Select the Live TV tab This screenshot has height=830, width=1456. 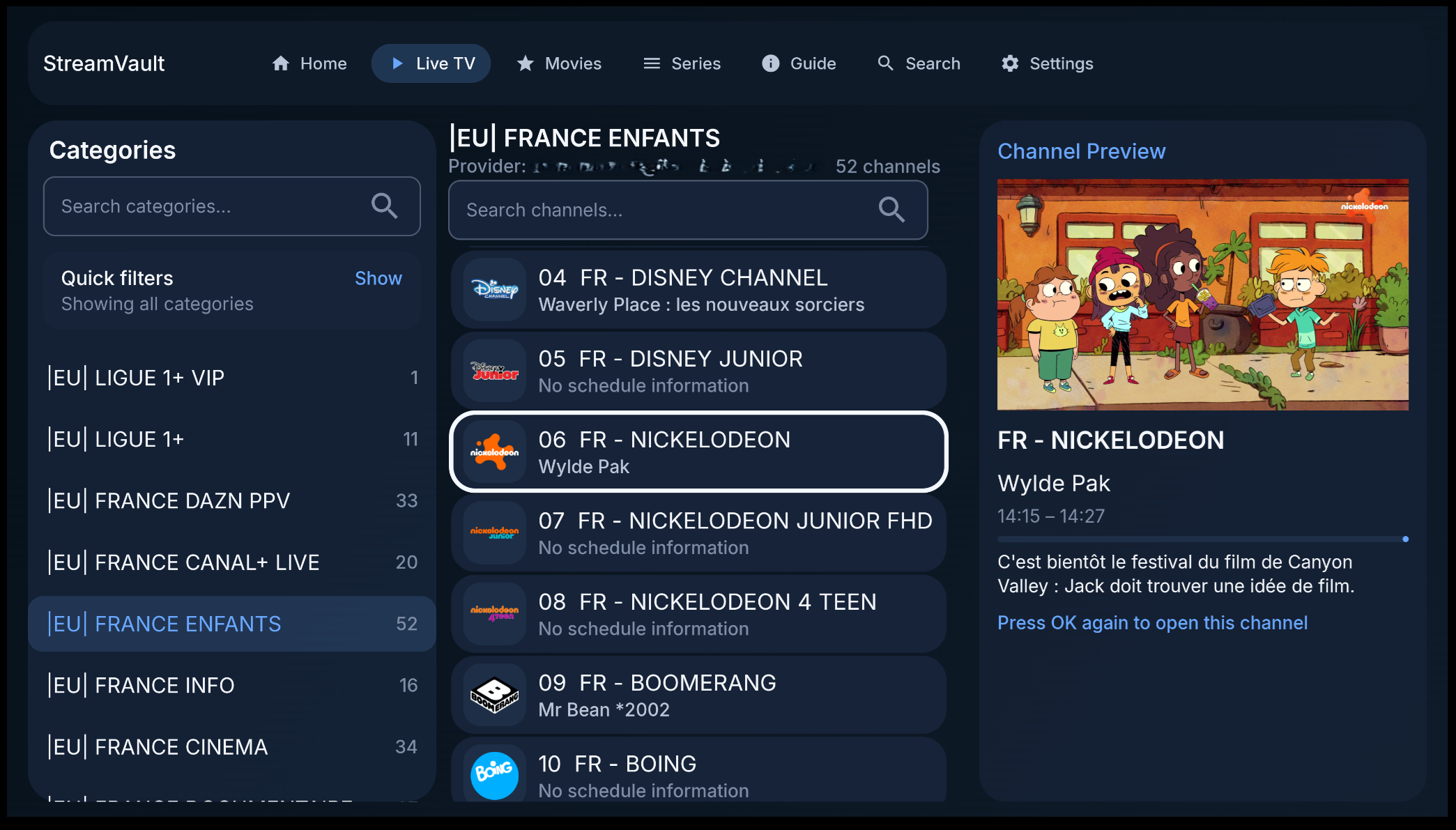pos(431,63)
